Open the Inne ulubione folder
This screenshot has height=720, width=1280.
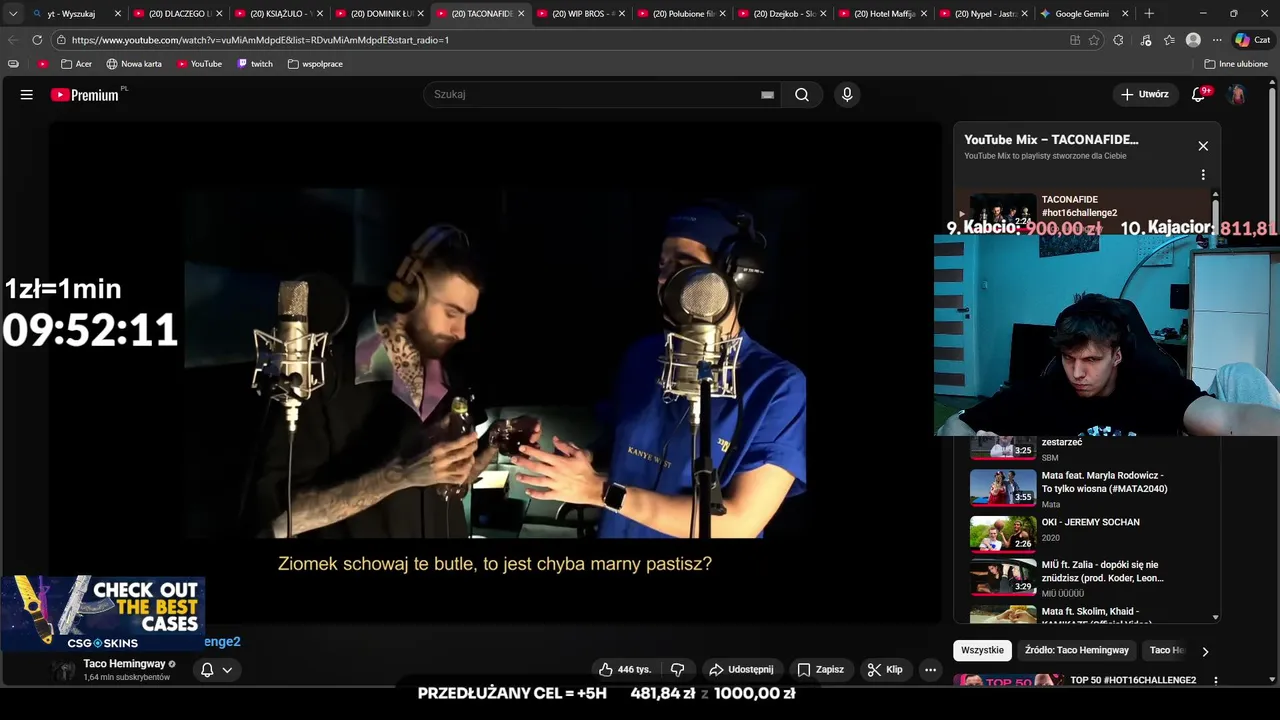pyautogui.click(x=1236, y=64)
